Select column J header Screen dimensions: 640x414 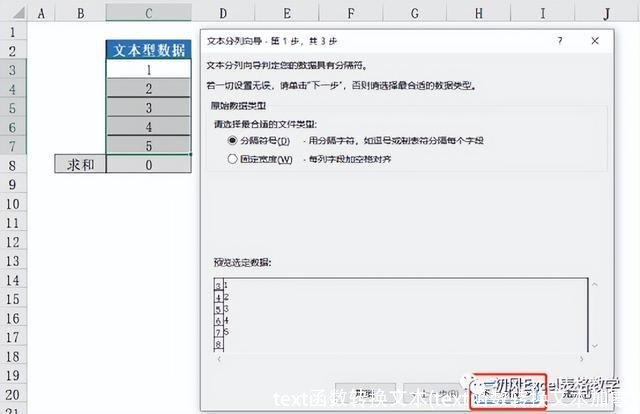point(607,13)
